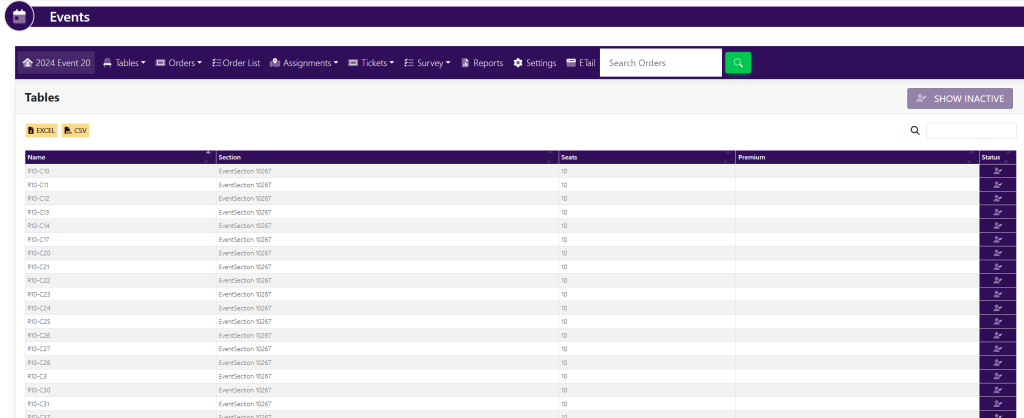Open the Survey dropdown menu

(427, 63)
